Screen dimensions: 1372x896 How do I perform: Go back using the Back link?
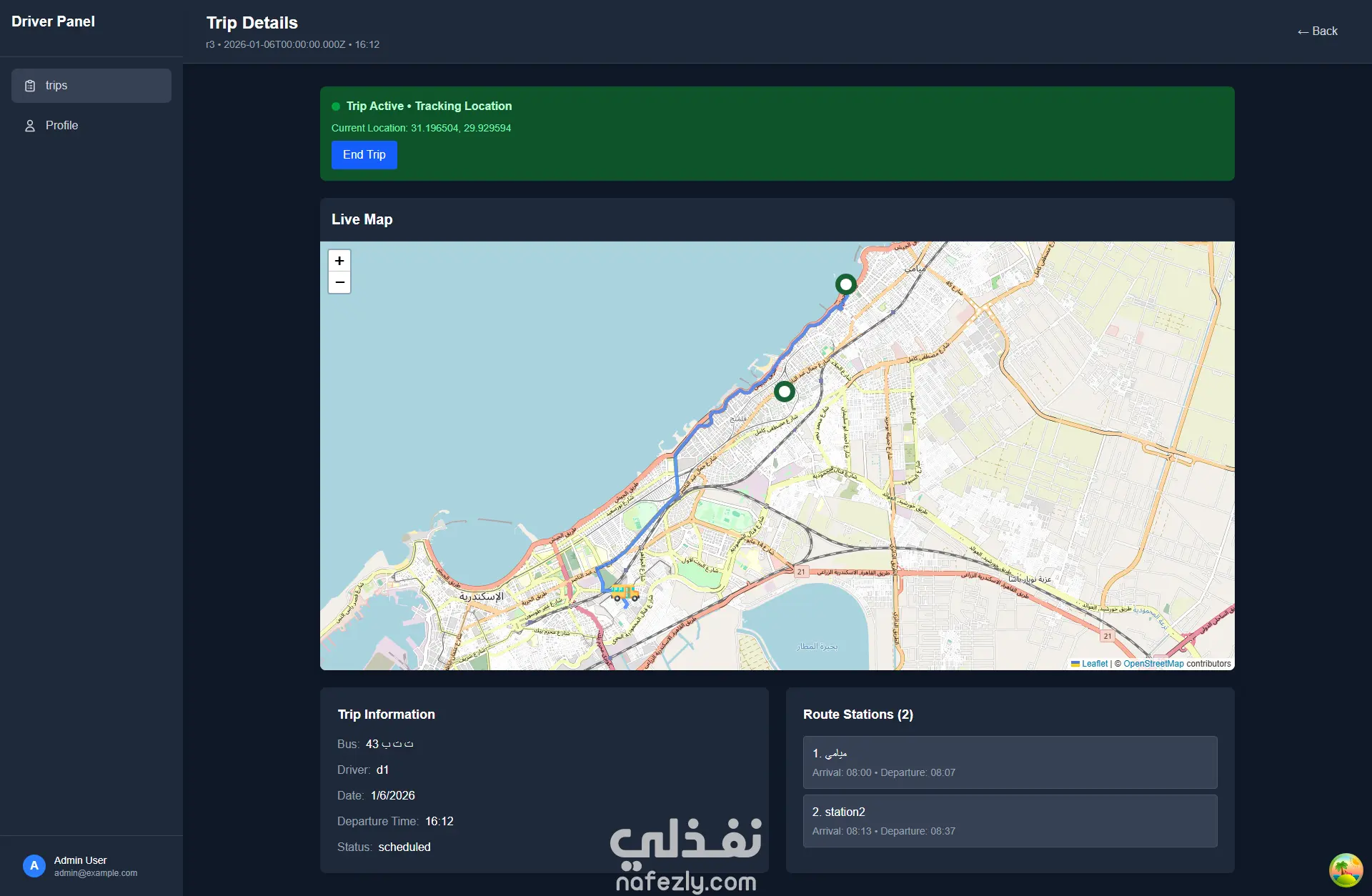point(1317,31)
